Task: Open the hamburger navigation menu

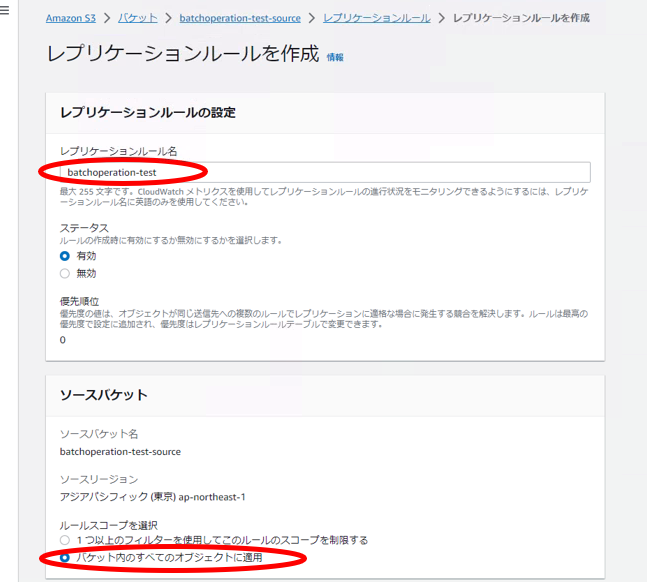Action: point(5,13)
